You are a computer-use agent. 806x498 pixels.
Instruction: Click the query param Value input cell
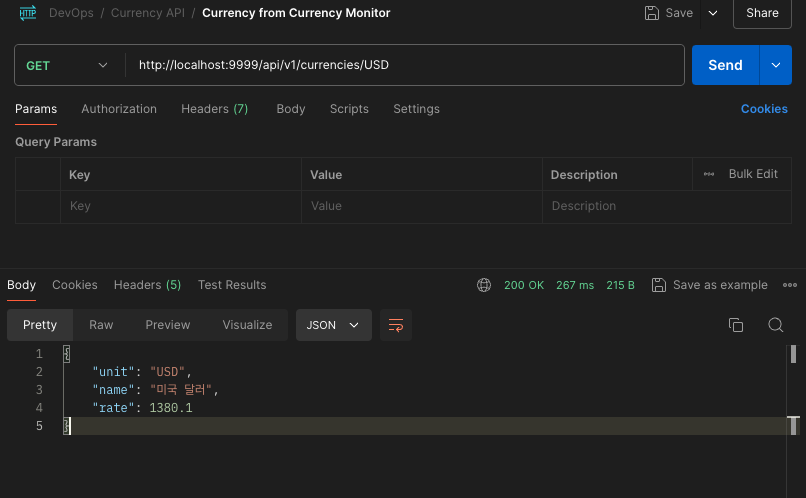tap(422, 206)
